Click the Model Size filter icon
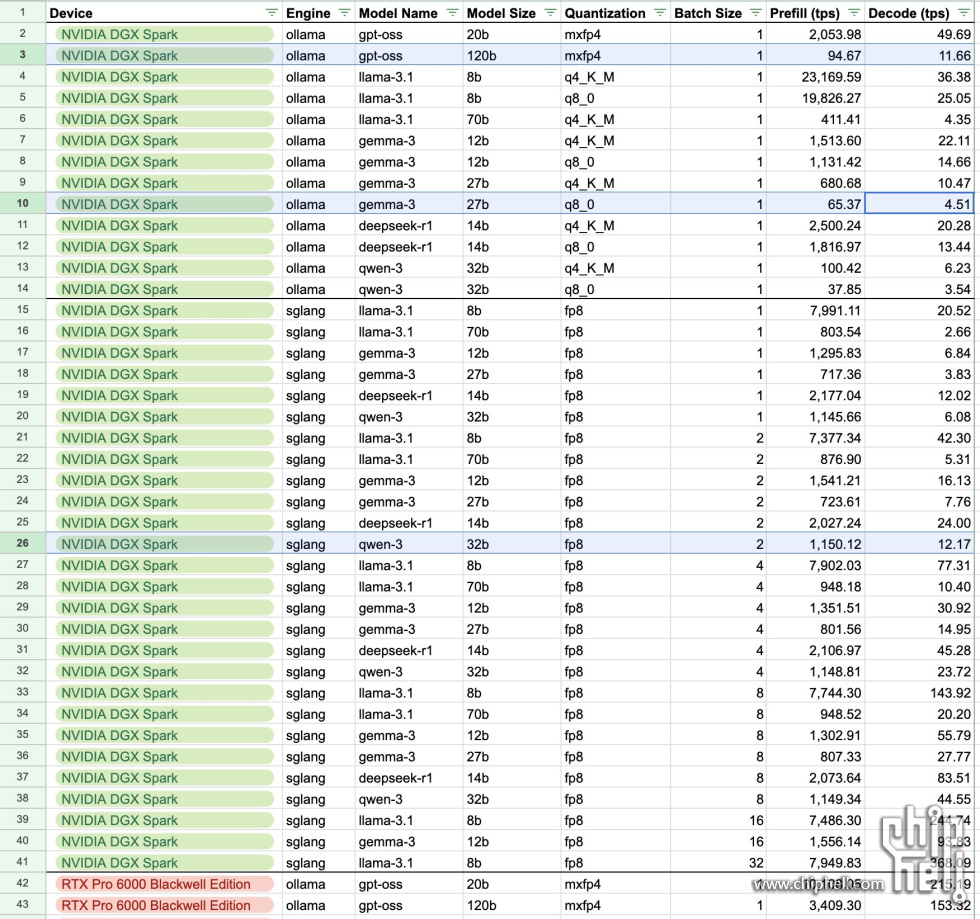 coord(551,13)
